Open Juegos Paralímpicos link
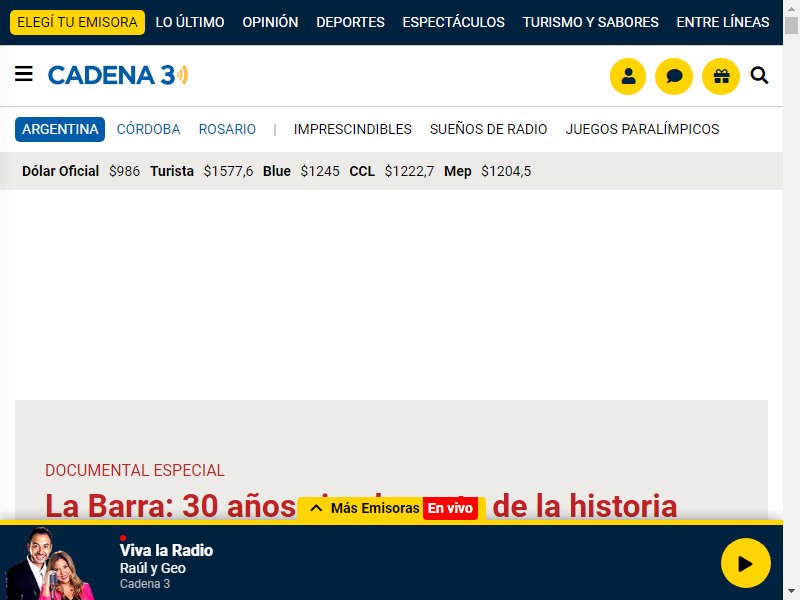Image resolution: width=800 pixels, height=600 pixels. [x=642, y=129]
